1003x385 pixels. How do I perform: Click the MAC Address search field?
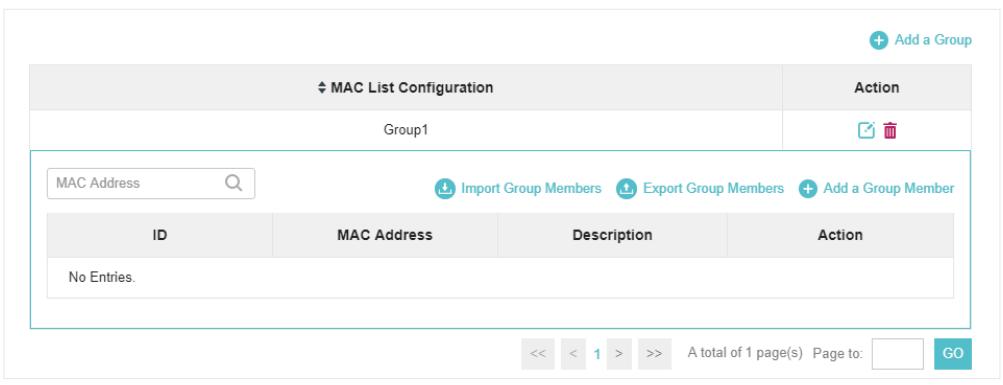tap(151, 184)
